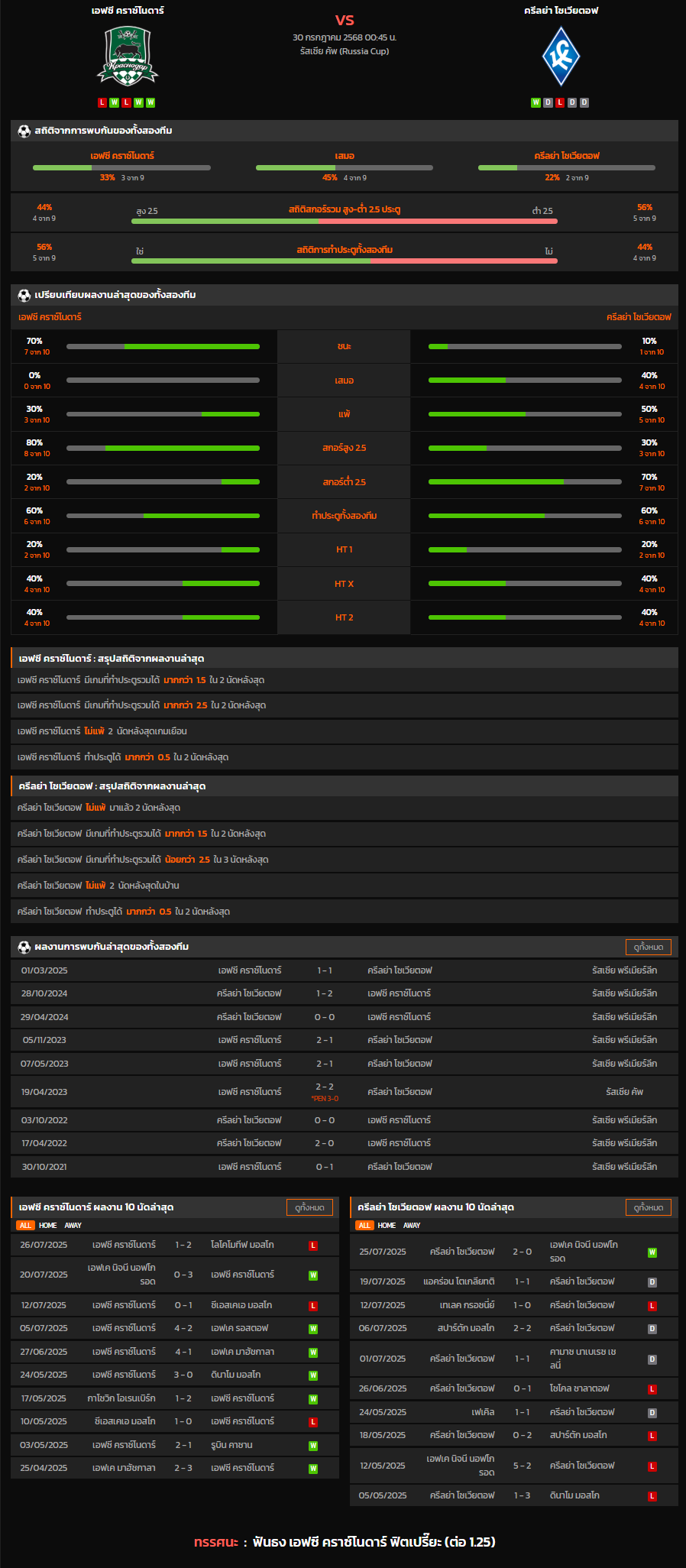Click the W badge on 20/07/2025 Krasnodar row
686x1568 pixels.
(313, 1275)
